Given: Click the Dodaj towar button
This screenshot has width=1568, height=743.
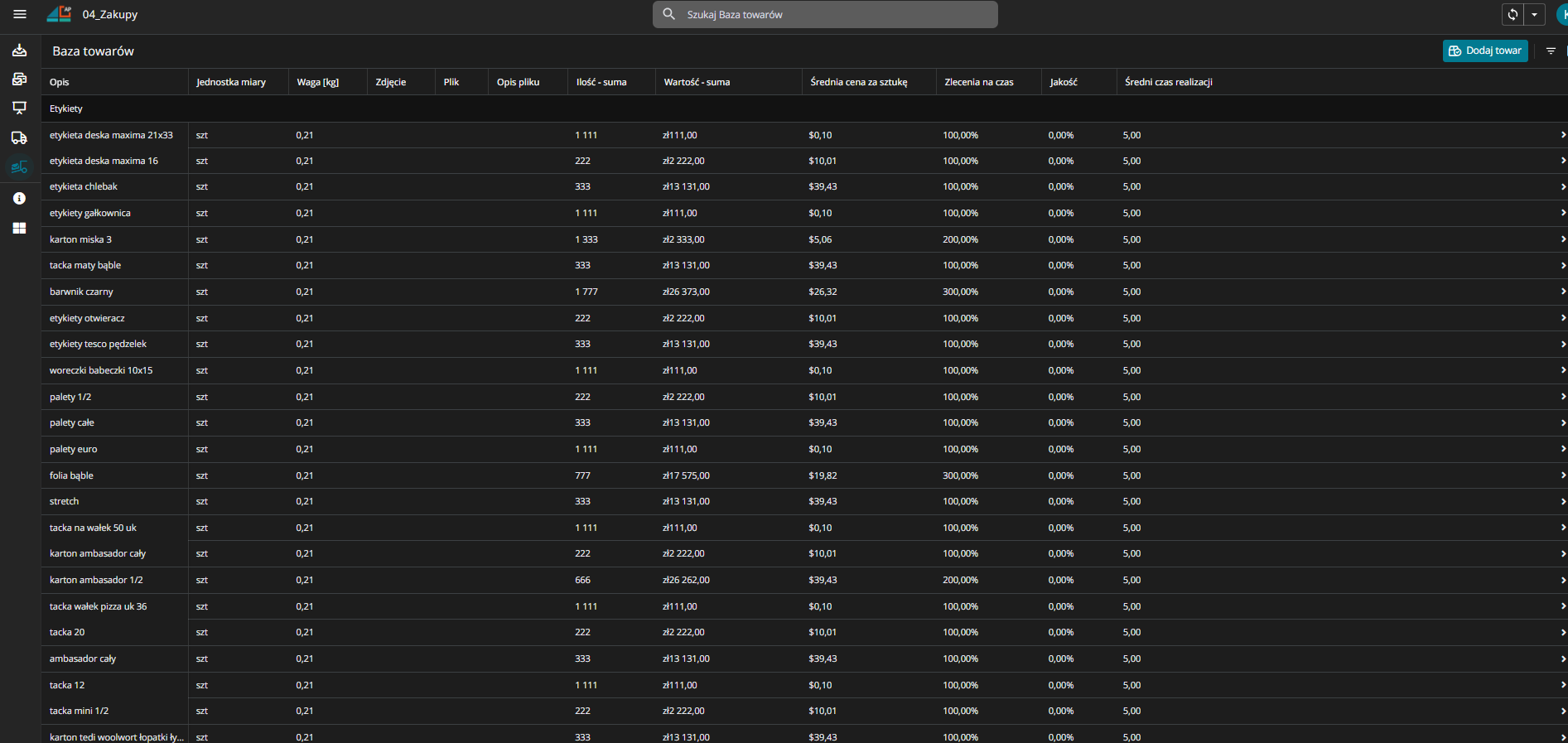Looking at the screenshot, I should (1484, 51).
